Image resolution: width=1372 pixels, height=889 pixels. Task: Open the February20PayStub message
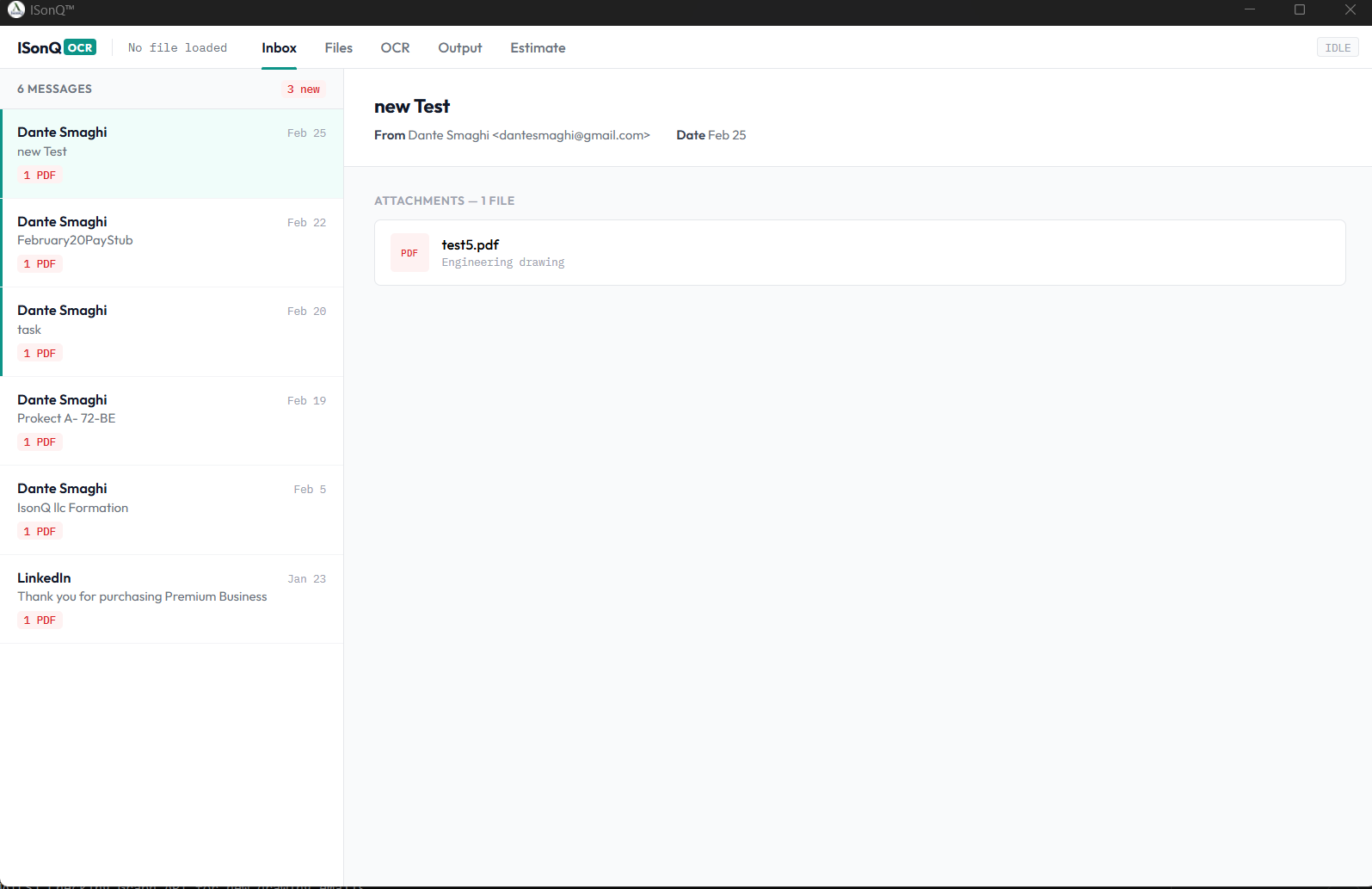tap(172, 243)
